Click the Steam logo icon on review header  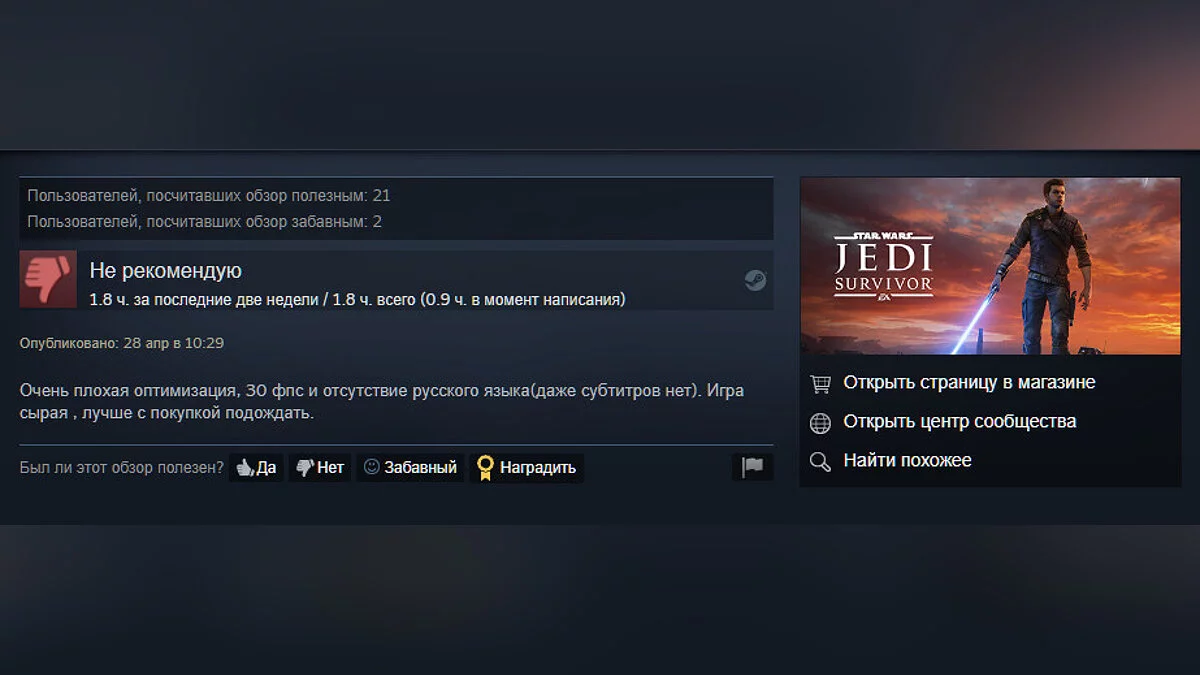[x=756, y=280]
